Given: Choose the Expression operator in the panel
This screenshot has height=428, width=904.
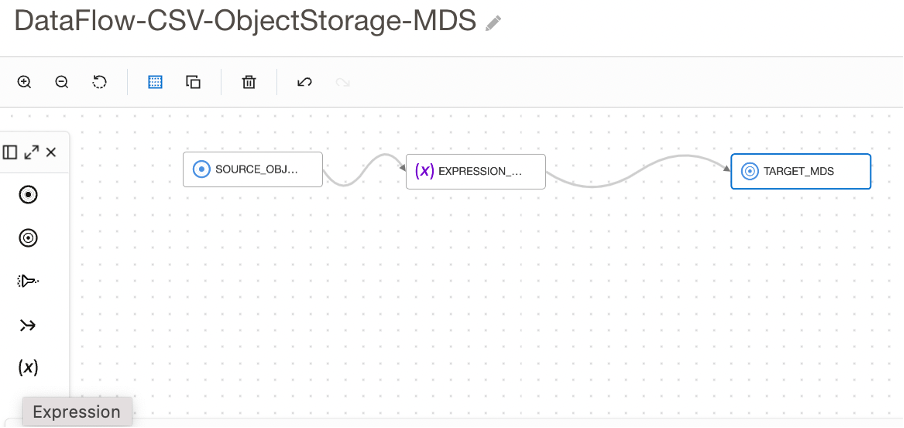Looking at the screenshot, I should [x=29, y=367].
